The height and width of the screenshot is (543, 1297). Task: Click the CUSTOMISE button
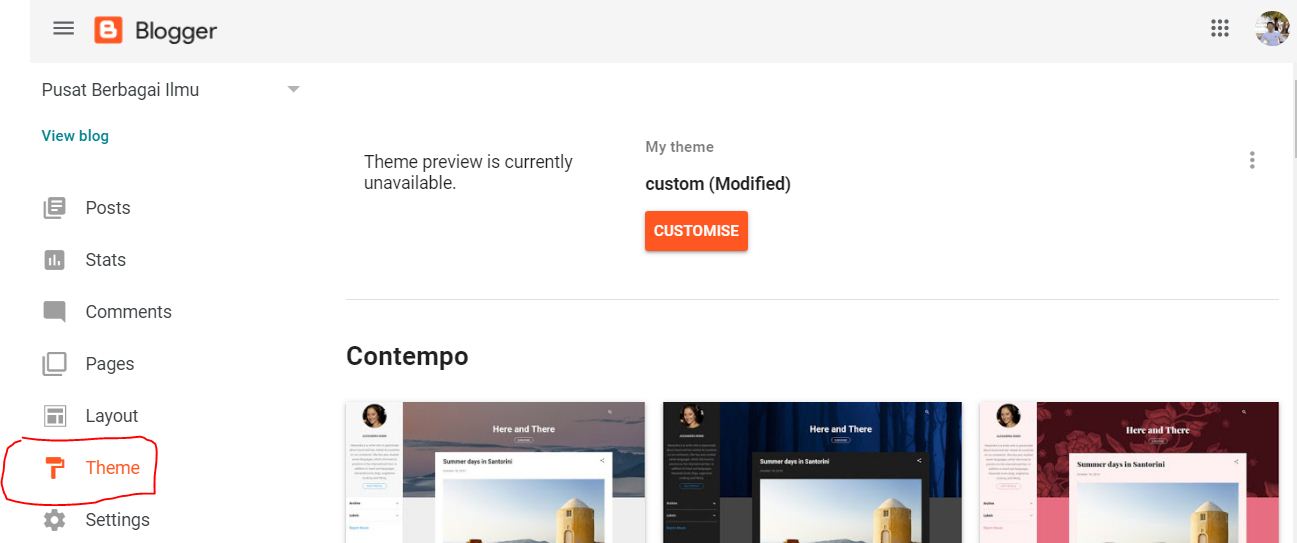696,231
